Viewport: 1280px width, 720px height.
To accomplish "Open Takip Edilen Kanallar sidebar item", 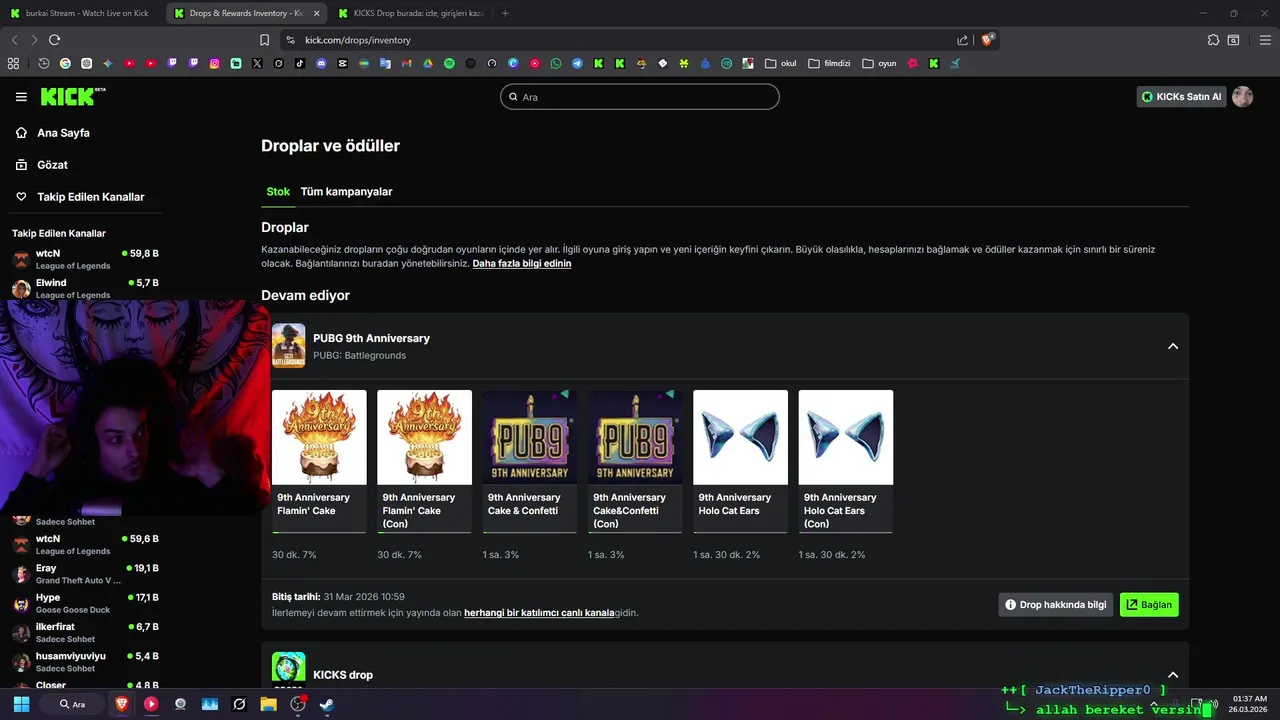I will tap(91, 197).
